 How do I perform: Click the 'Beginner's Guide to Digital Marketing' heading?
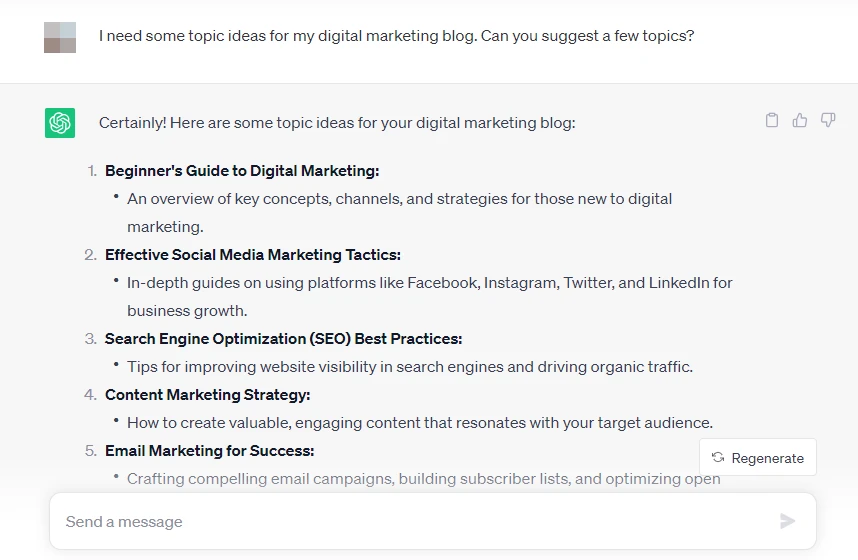click(242, 171)
